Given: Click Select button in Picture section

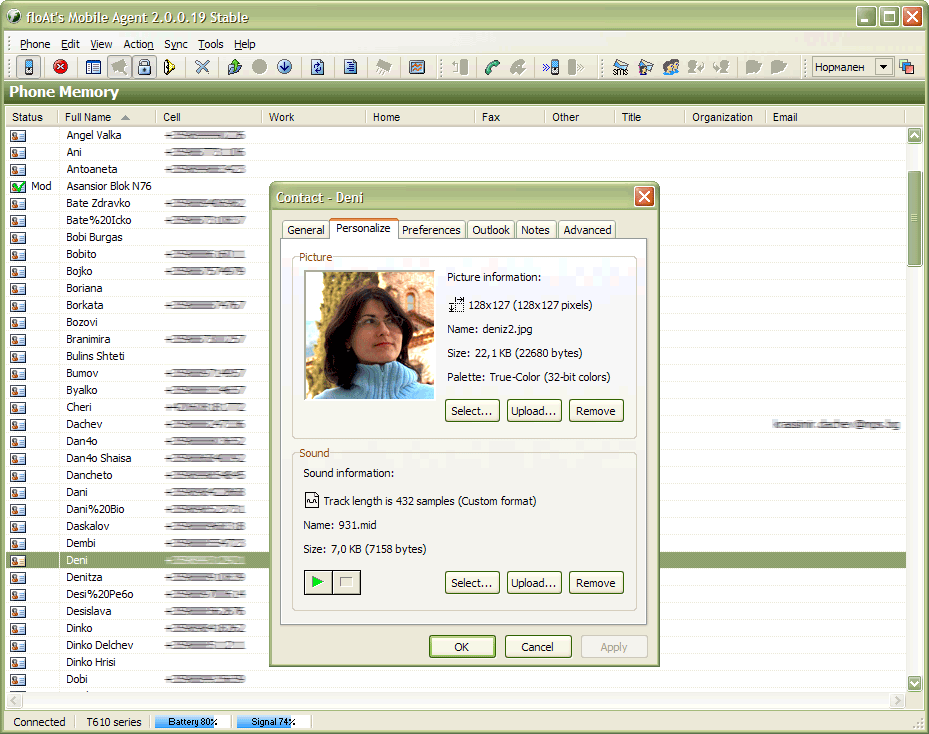Looking at the screenshot, I should pos(471,411).
